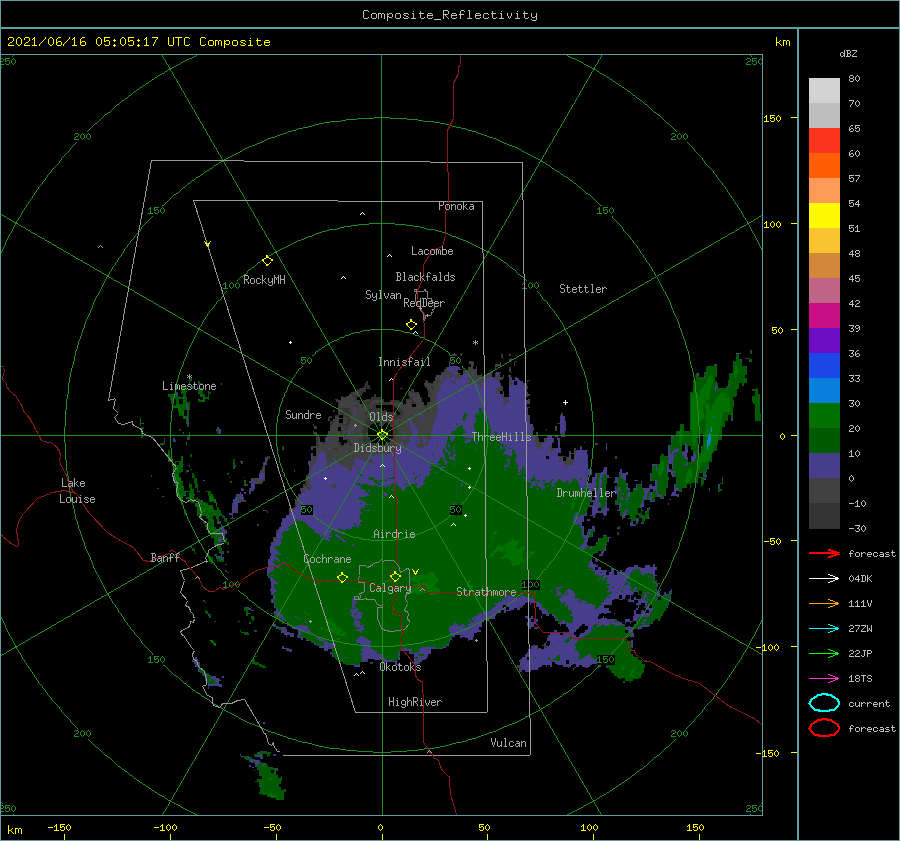Image resolution: width=900 pixels, height=841 pixels.
Task: Click the Drumheller label on the map
Action: pos(586,493)
